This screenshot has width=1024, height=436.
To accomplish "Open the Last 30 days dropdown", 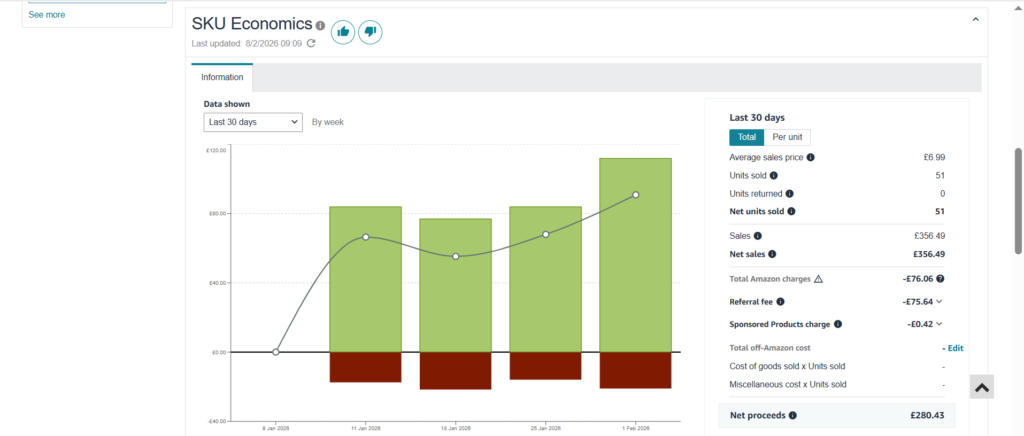I will tap(252, 122).
